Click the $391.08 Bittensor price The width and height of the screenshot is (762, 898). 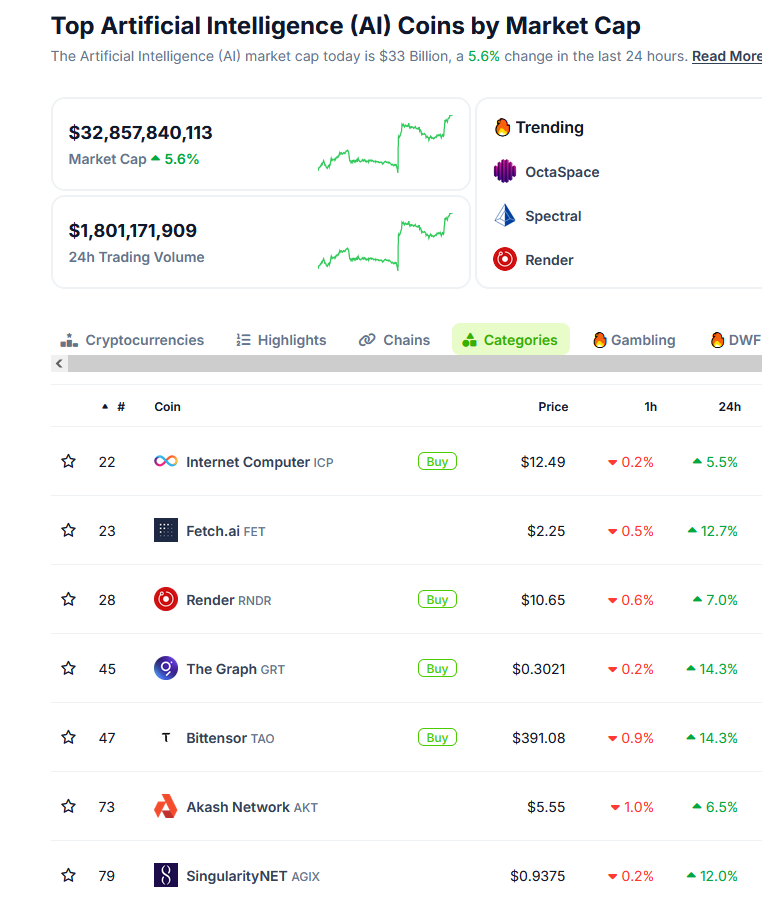point(539,738)
